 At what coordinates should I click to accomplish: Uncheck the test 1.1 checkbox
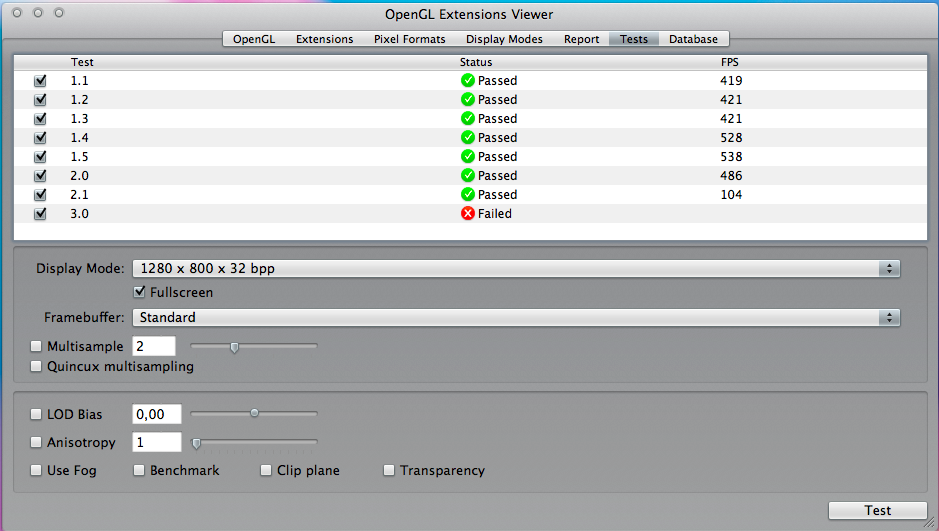(x=40, y=80)
